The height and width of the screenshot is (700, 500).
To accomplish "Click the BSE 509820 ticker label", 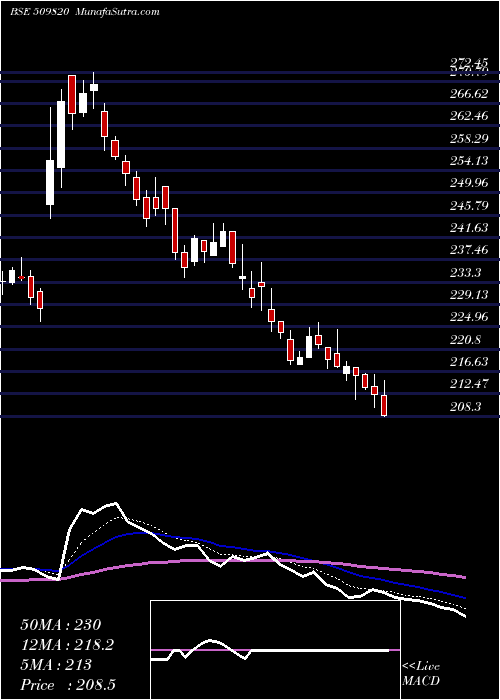I will pos(39,12).
